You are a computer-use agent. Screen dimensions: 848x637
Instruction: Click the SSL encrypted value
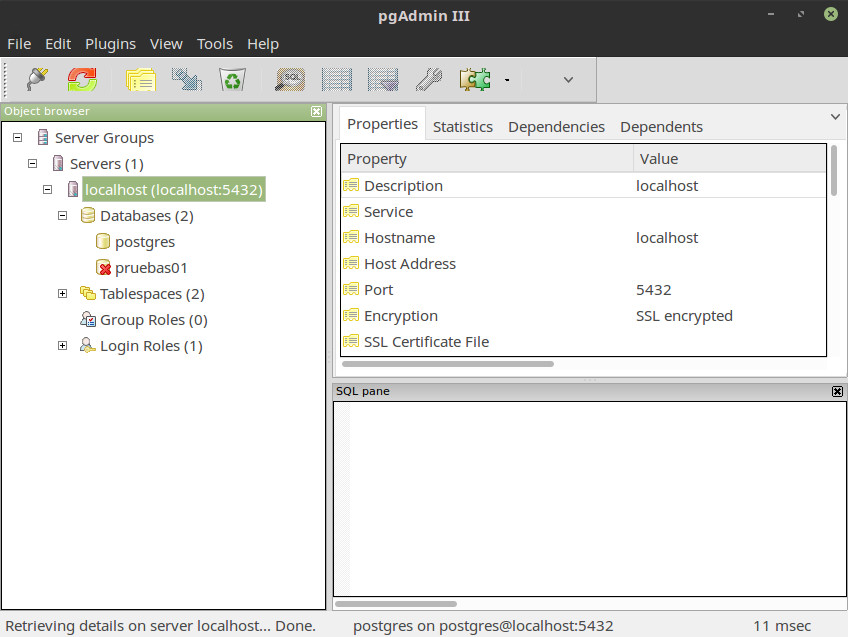[684, 316]
